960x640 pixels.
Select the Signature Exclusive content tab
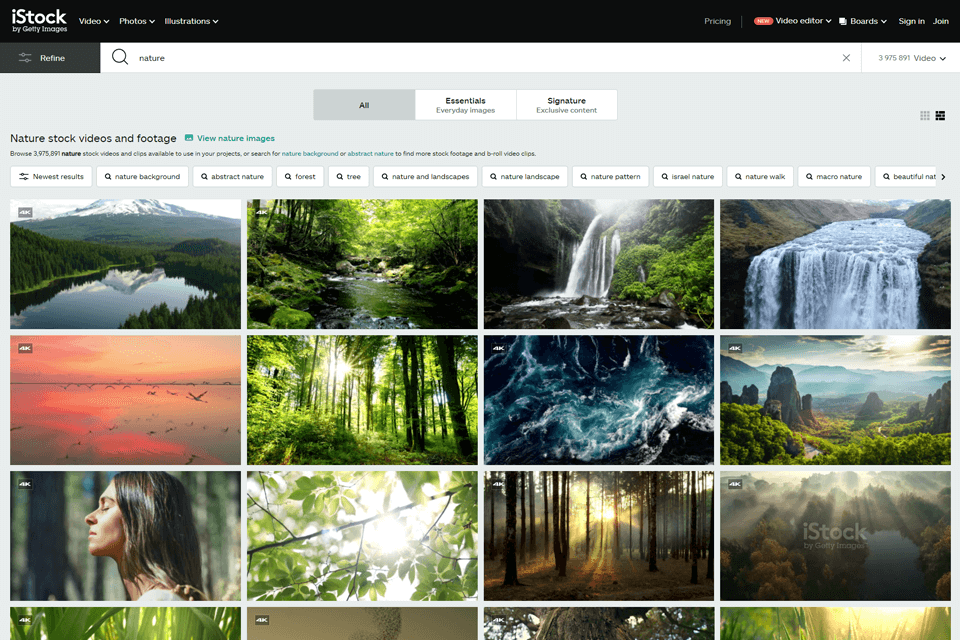coord(566,105)
